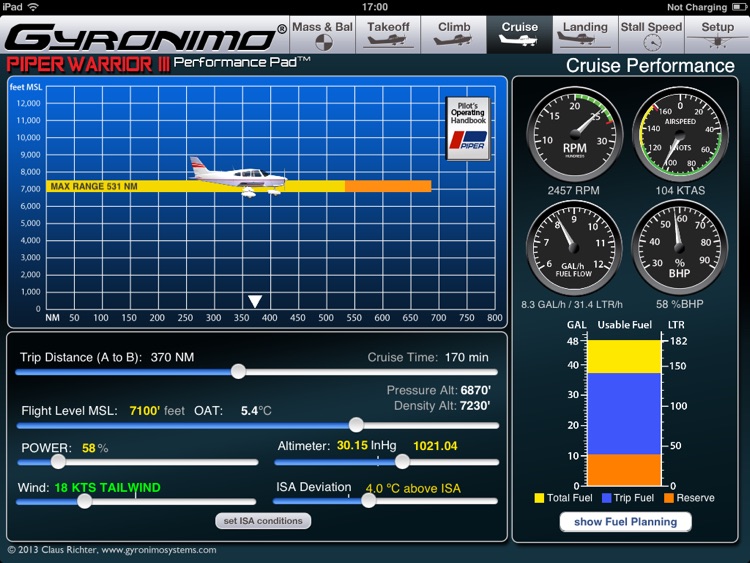
Task: Click the 104 KTAS readout
Action: (680, 190)
